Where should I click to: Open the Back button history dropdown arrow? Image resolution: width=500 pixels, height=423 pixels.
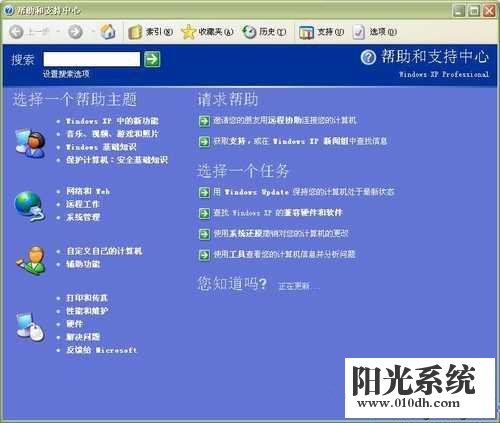[x=58, y=32]
